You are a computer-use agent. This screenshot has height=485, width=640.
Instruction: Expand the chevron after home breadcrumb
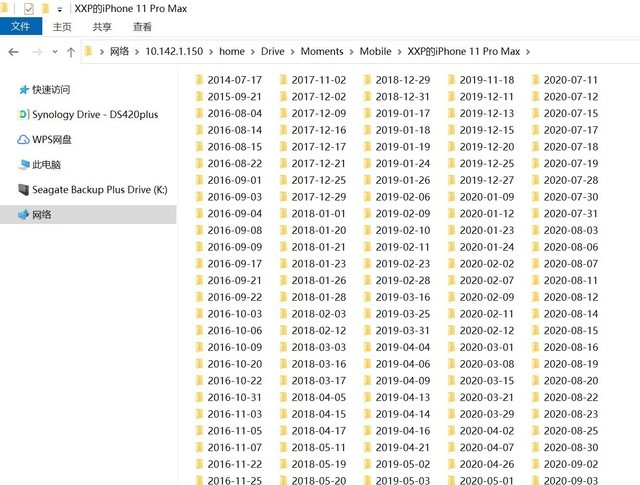[x=253, y=52]
